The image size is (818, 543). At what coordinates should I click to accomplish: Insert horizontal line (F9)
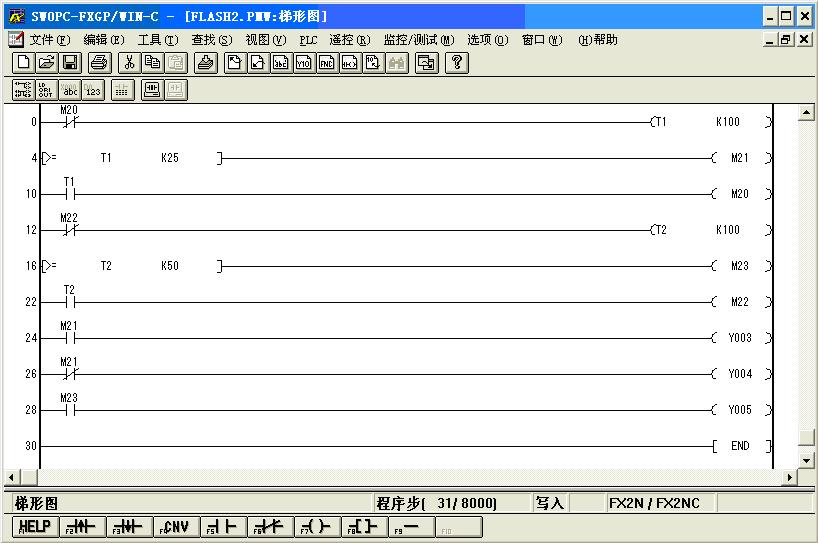pos(411,527)
